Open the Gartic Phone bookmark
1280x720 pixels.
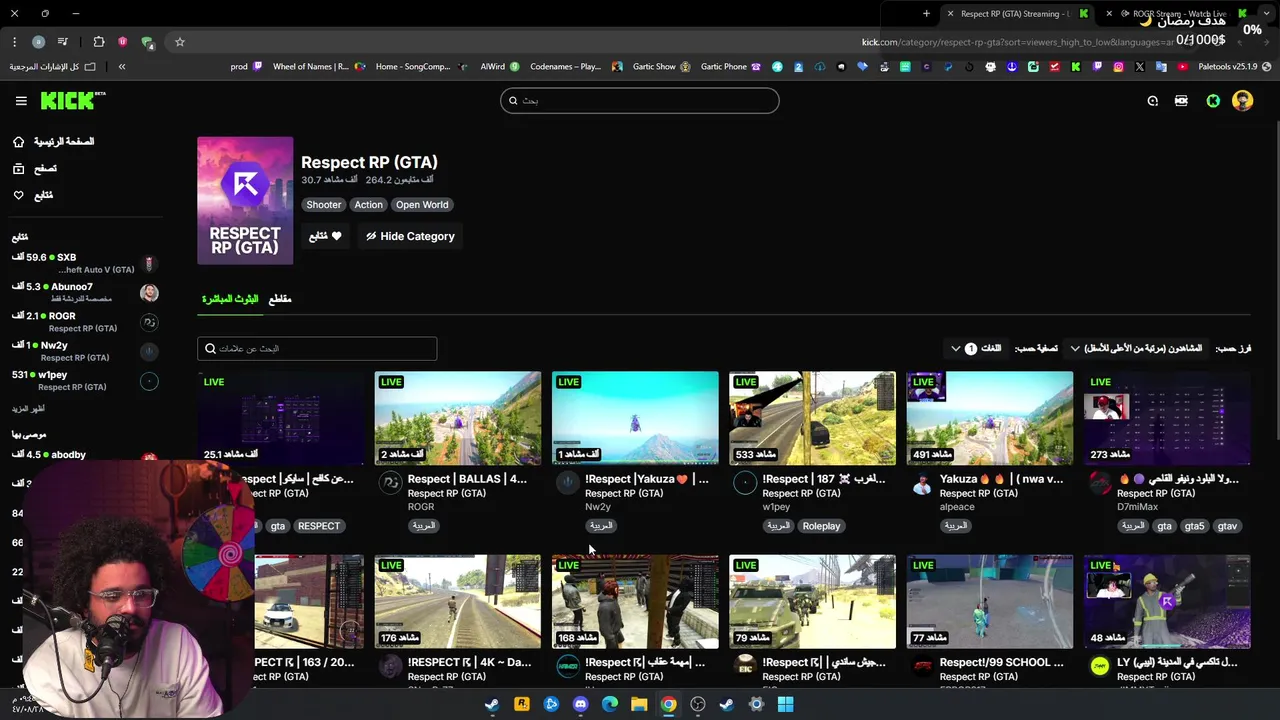pyautogui.click(x=730, y=67)
